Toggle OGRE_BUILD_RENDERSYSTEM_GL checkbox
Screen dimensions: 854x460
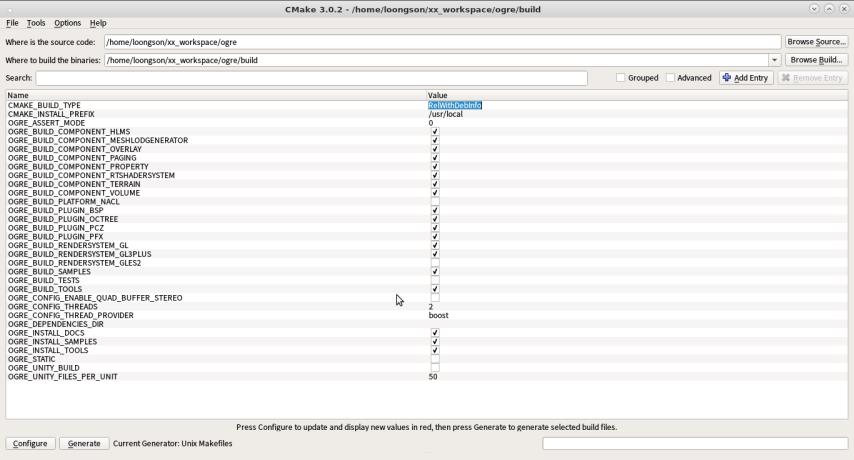coord(435,246)
